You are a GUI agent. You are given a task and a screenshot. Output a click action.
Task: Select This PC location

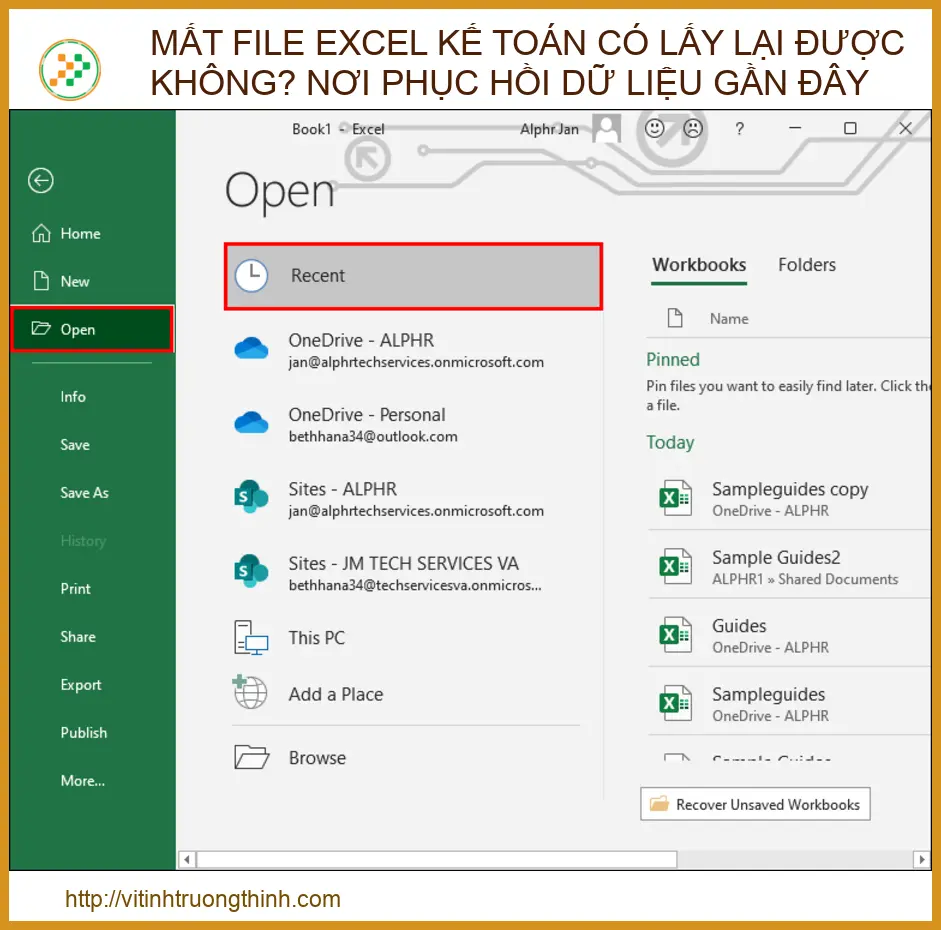[x=413, y=638]
